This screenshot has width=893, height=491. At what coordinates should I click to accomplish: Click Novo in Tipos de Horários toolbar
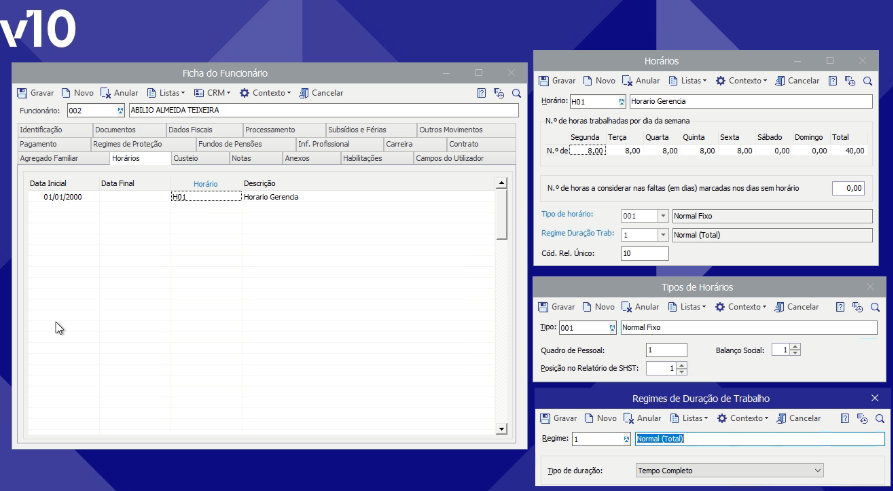tap(599, 307)
